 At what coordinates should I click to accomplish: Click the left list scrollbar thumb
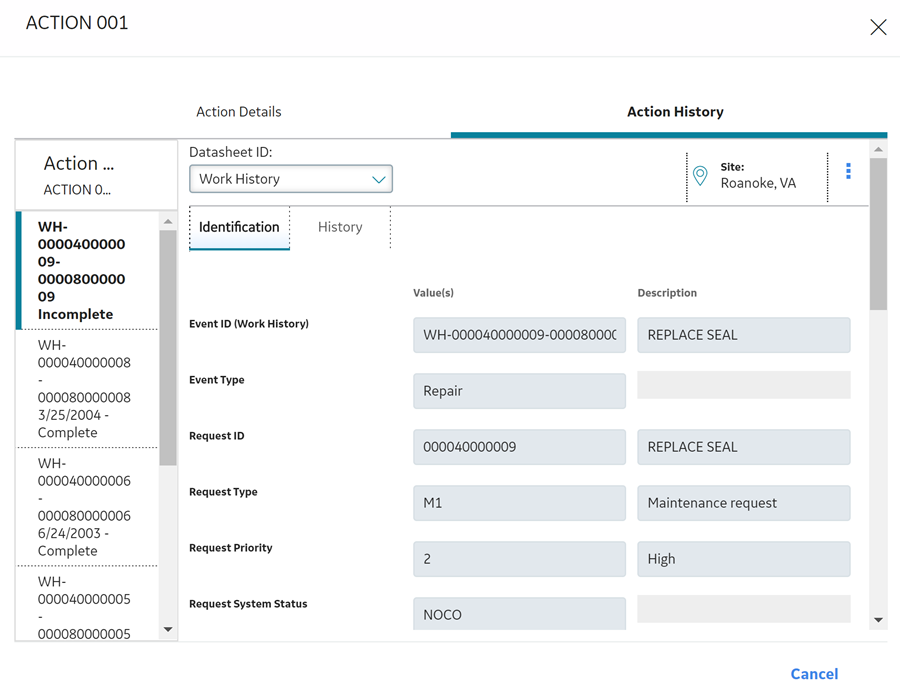point(168,348)
